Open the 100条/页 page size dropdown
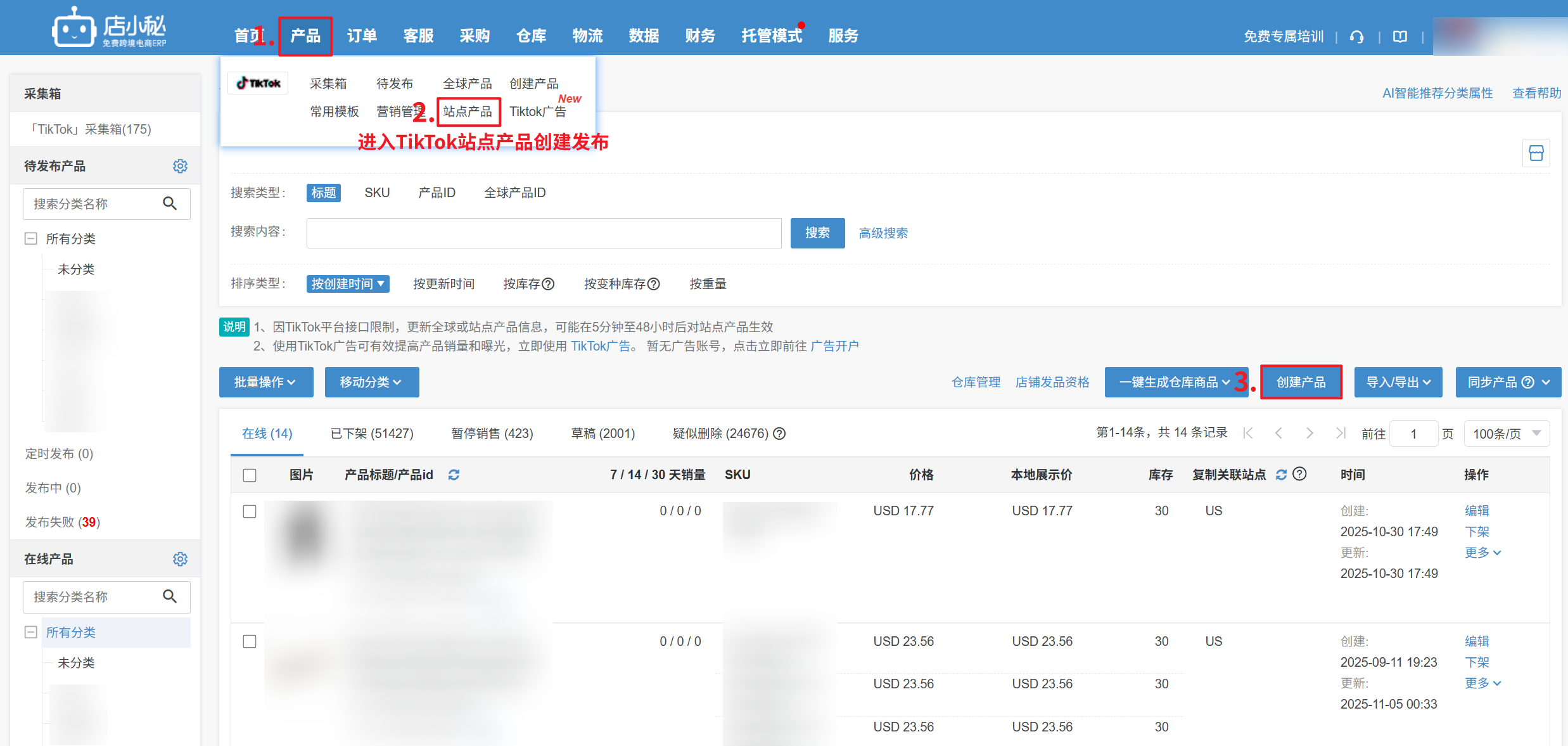The image size is (1568, 746). (x=1506, y=434)
